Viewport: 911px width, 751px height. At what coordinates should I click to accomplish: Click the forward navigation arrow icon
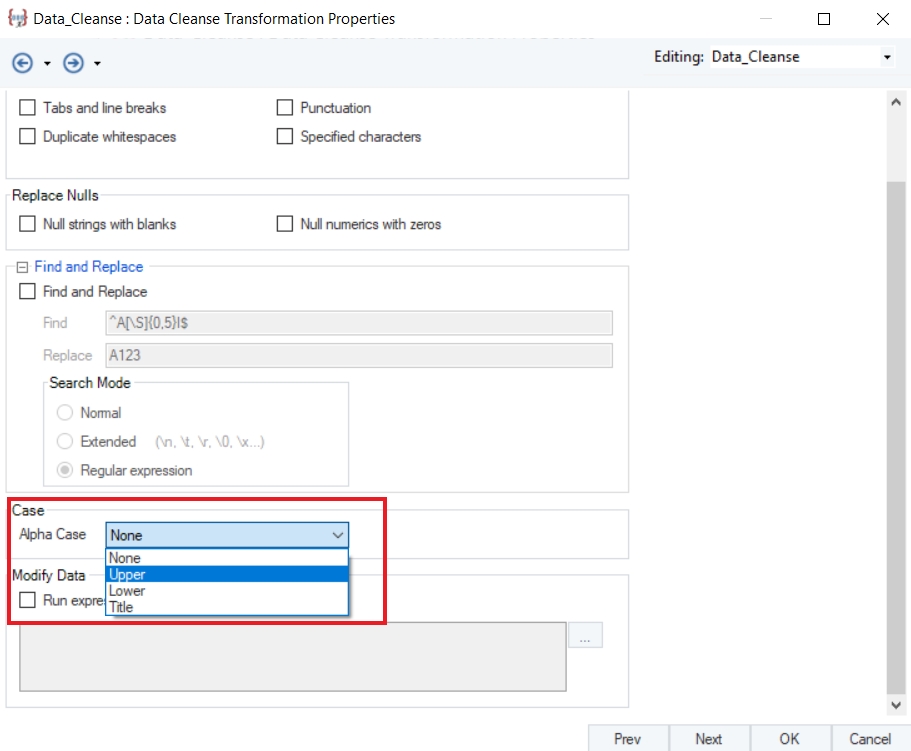point(72,63)
